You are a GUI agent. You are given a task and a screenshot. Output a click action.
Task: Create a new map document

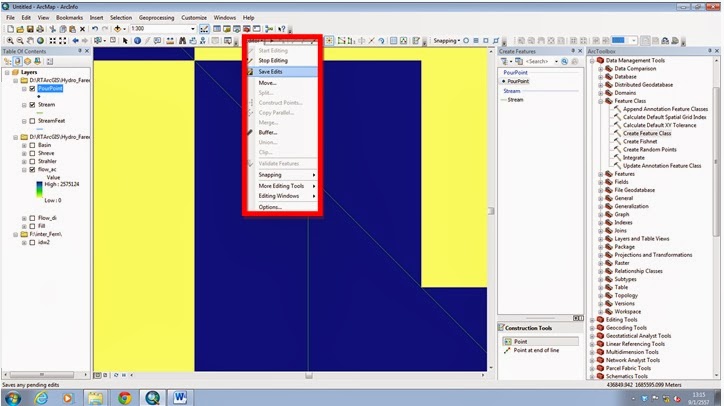click(x=10, y=29)
